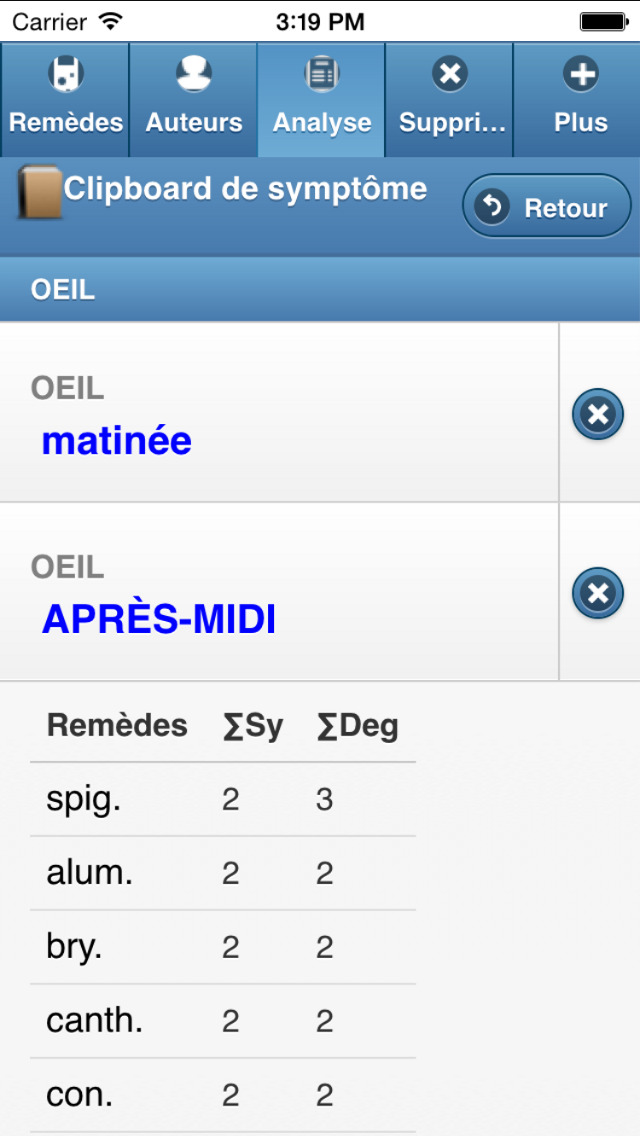Click the ∑Deg column header
The width and height of the screenshot is (640, 1136).
click(357, 726)
